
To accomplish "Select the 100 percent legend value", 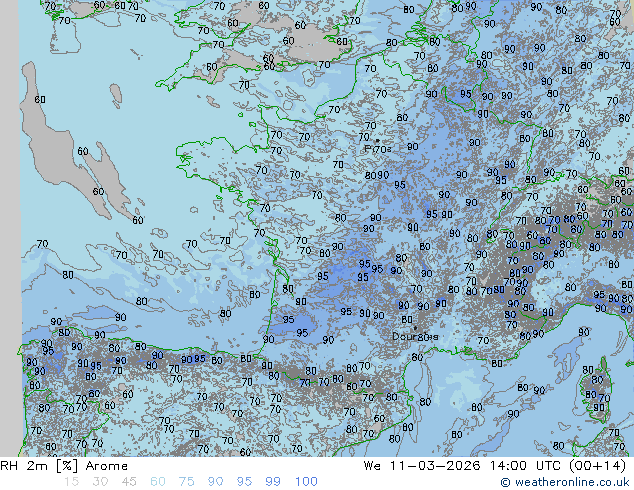I will point(306,482).
